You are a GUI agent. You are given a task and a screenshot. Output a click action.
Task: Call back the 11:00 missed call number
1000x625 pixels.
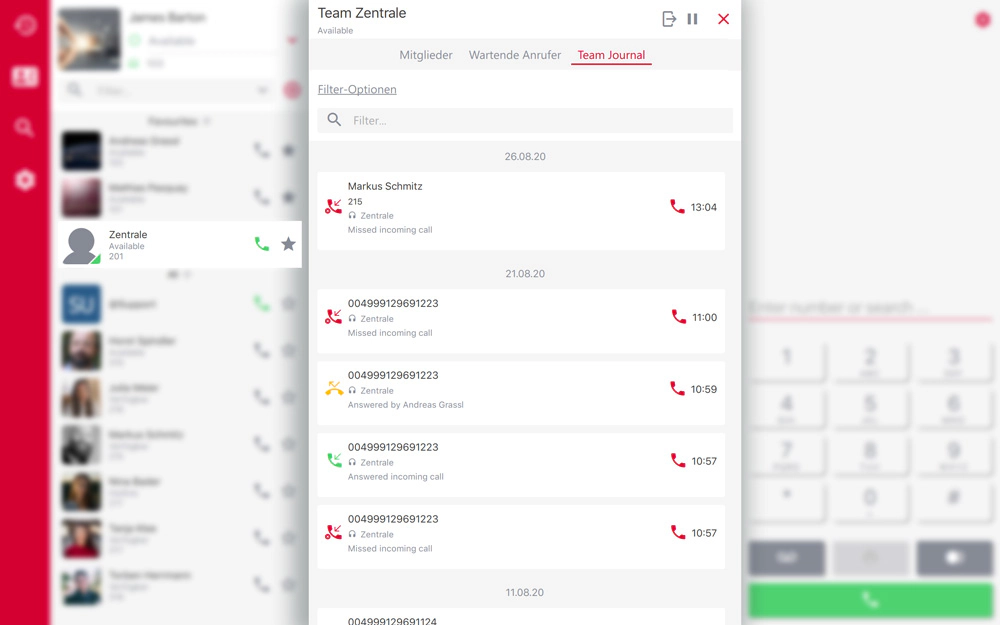[x=678, y=317]
